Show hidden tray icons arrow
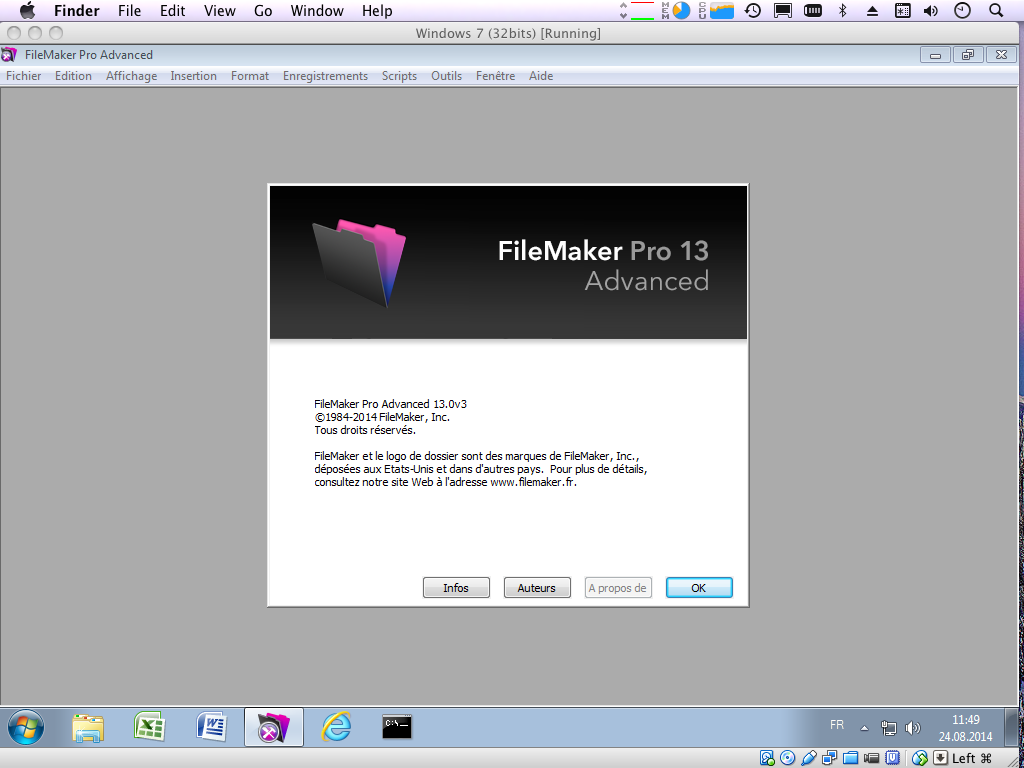 point(864,728)
